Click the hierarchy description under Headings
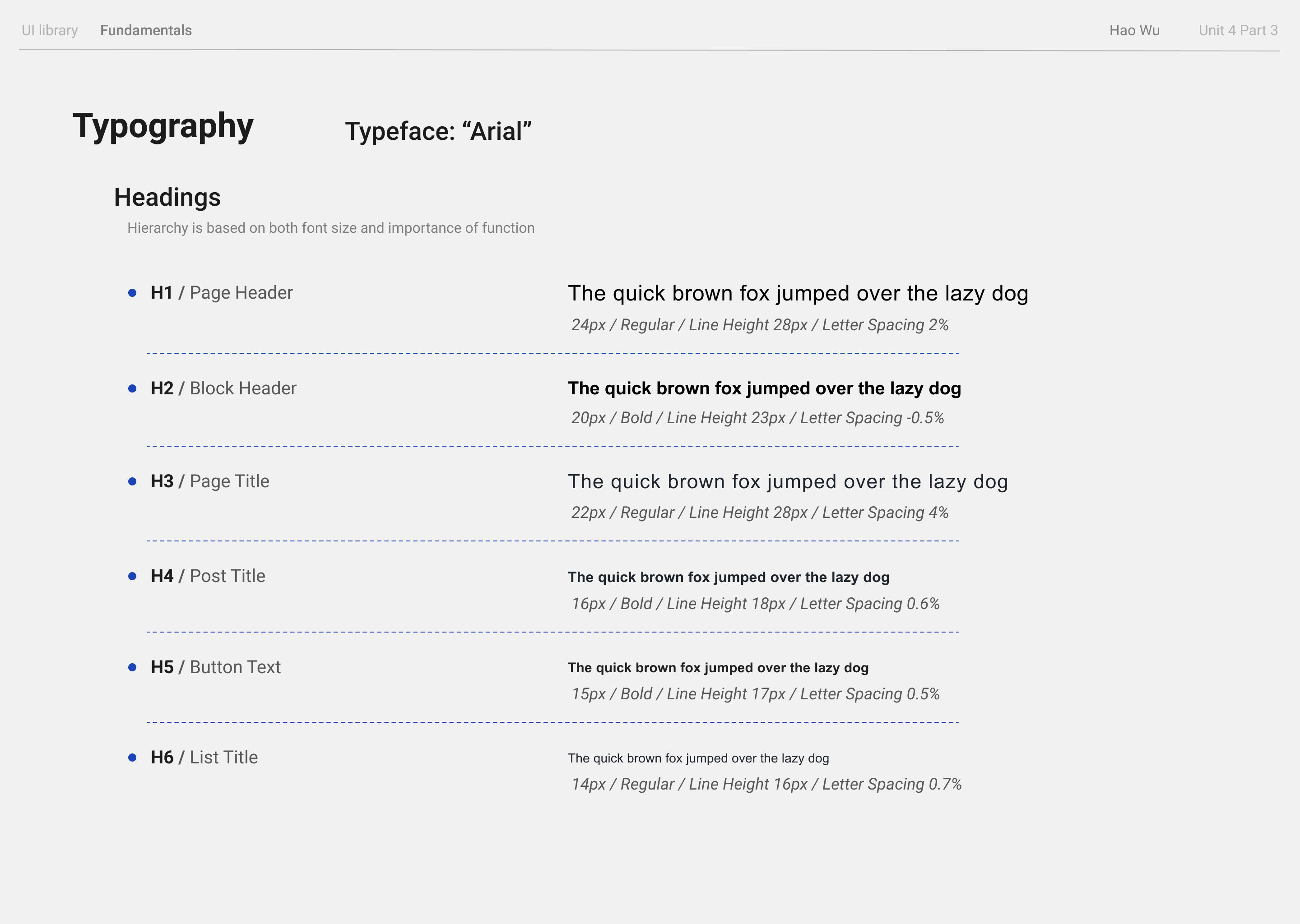This screenshot has width=1300, height=924. (331, 228)
